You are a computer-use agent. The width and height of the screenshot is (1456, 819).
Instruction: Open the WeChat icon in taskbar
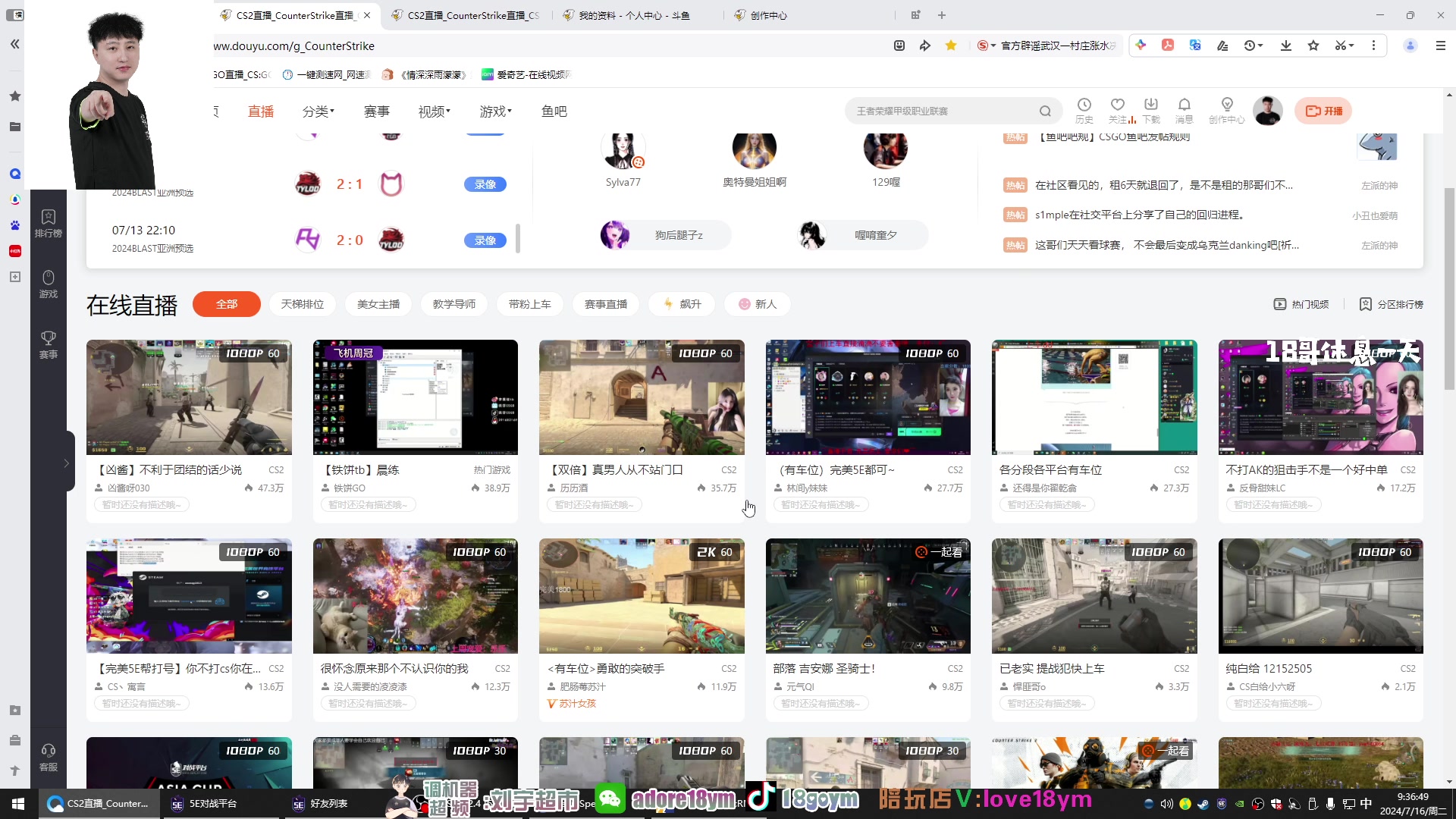click(610, 799)
